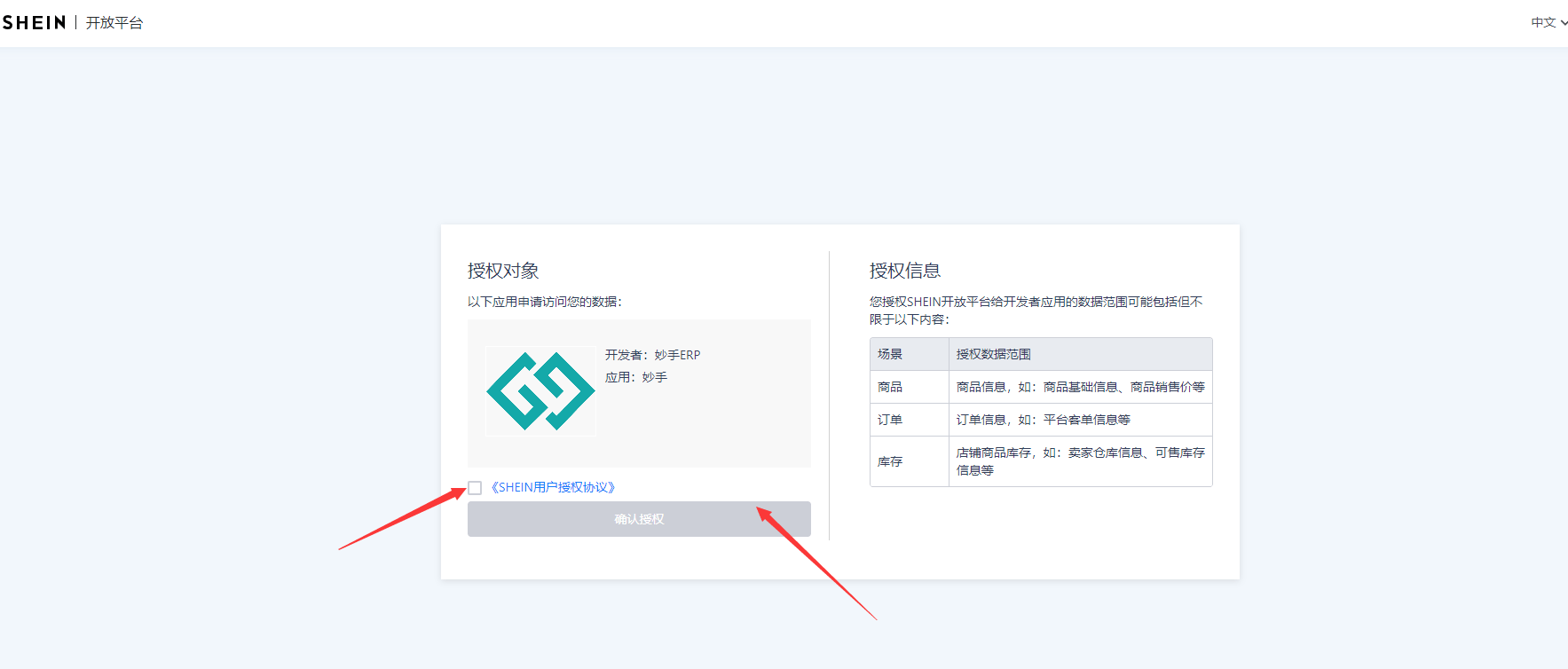Click the SHEIN logo in the header

tap(34, 22)
